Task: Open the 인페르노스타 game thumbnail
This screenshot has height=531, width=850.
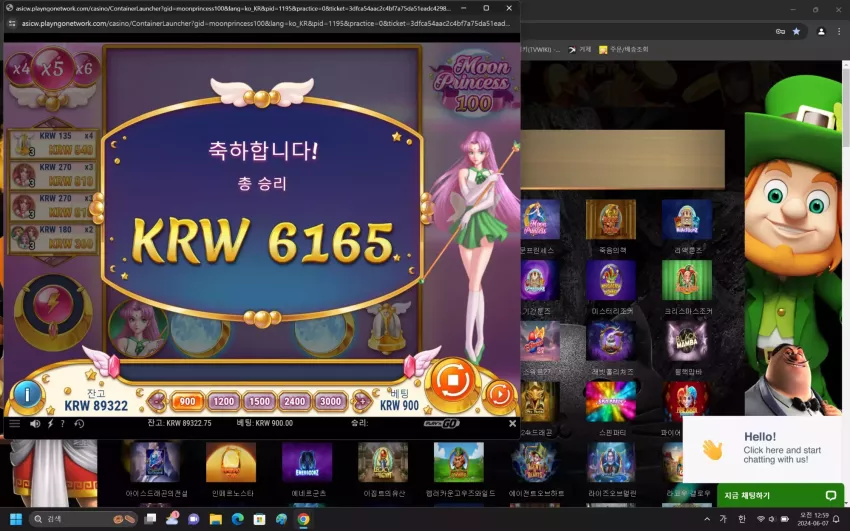Action: point(231,462)
